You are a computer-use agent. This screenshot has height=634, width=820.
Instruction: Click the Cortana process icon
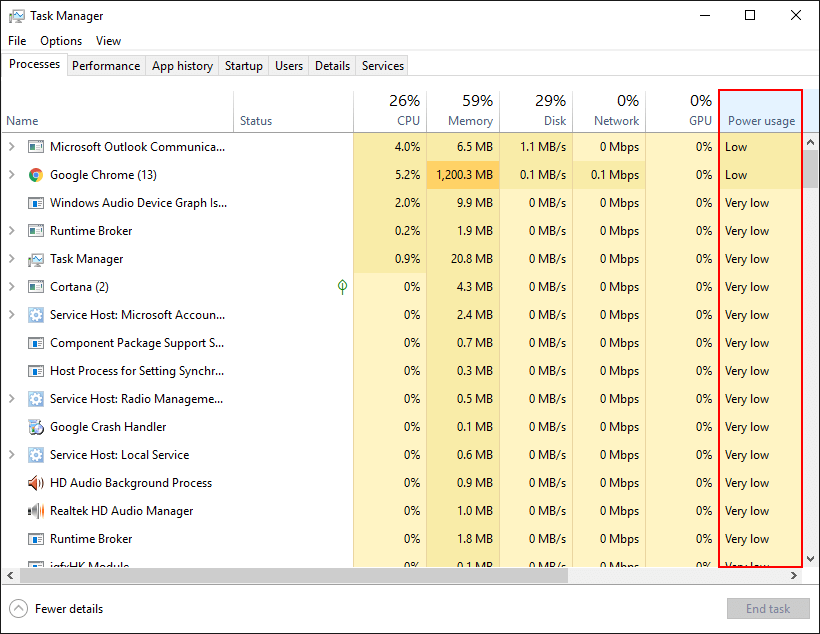point(36,287)
